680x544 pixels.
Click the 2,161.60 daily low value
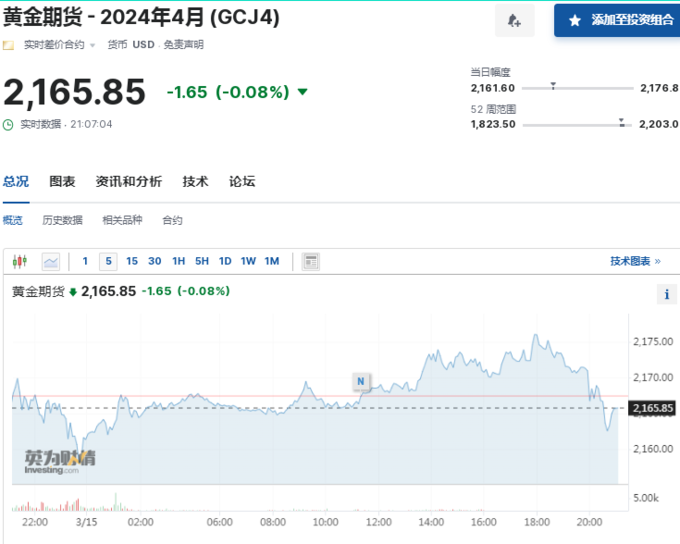[493, 88]
